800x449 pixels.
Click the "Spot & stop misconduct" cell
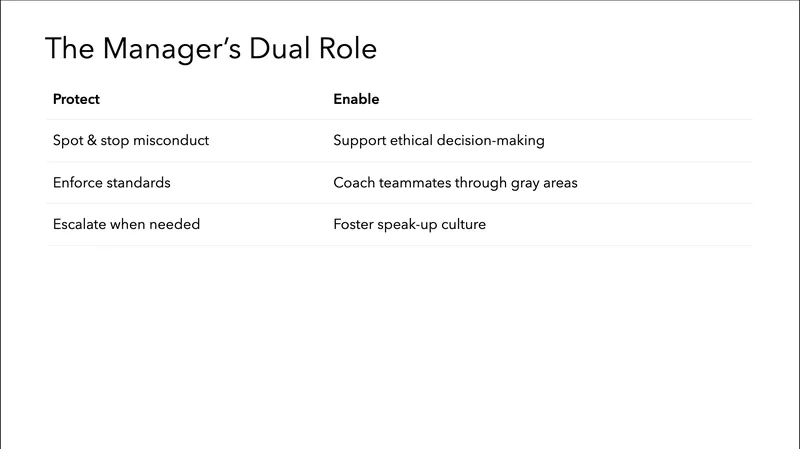(x=130, y=141)
